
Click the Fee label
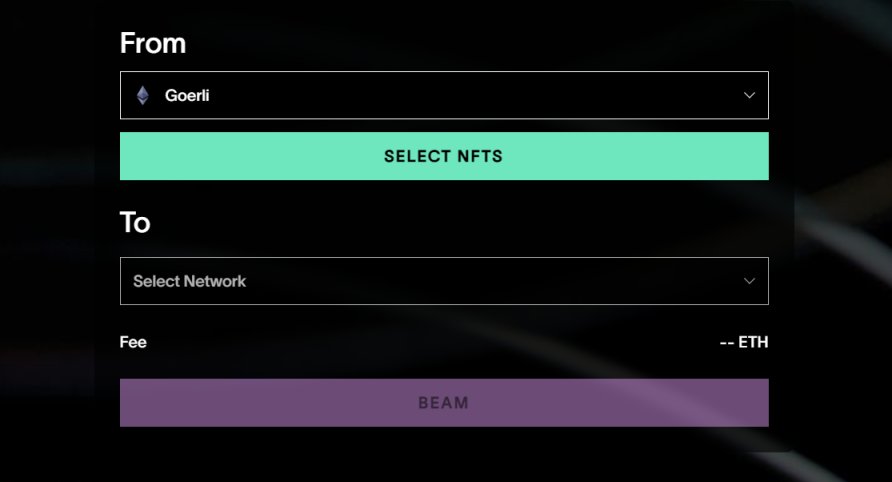(133, 342)
